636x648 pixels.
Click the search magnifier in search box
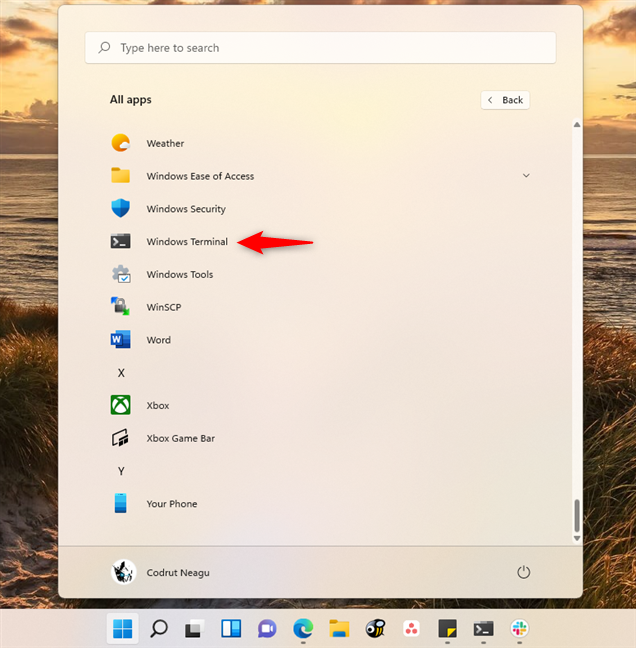click(x=105, y=48)
